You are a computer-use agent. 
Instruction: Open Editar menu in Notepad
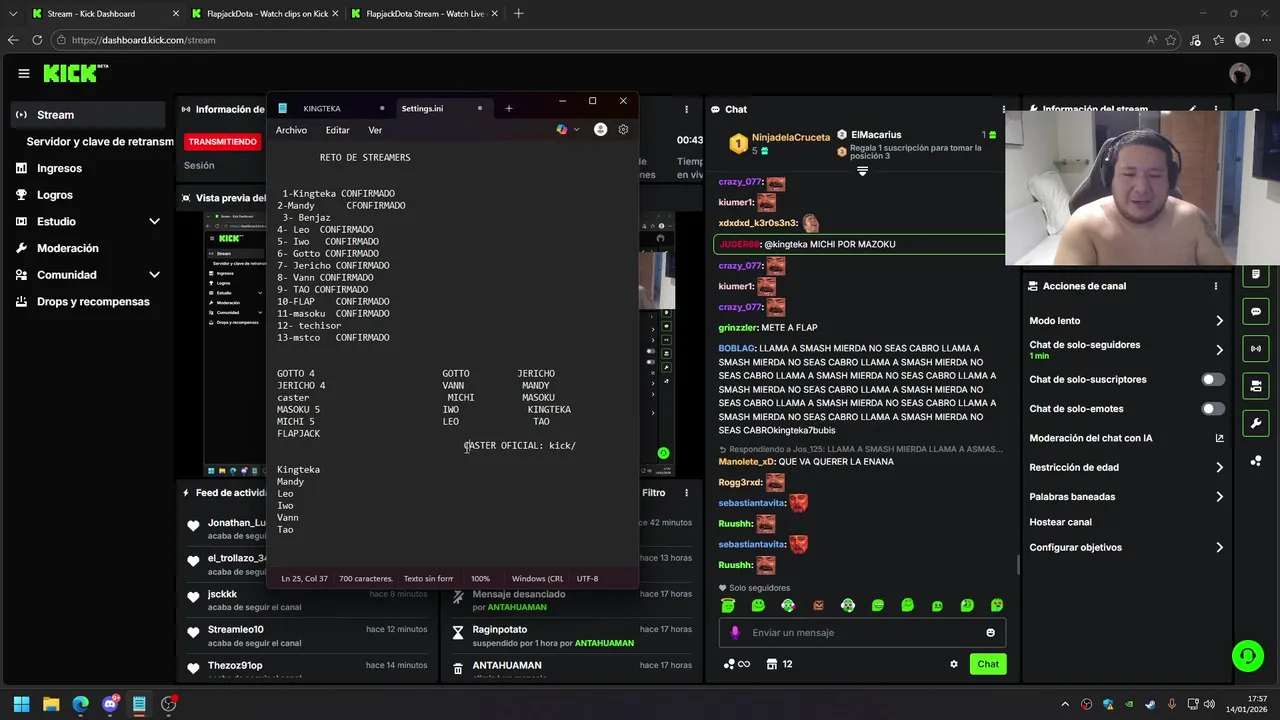(x=338, y=130)
